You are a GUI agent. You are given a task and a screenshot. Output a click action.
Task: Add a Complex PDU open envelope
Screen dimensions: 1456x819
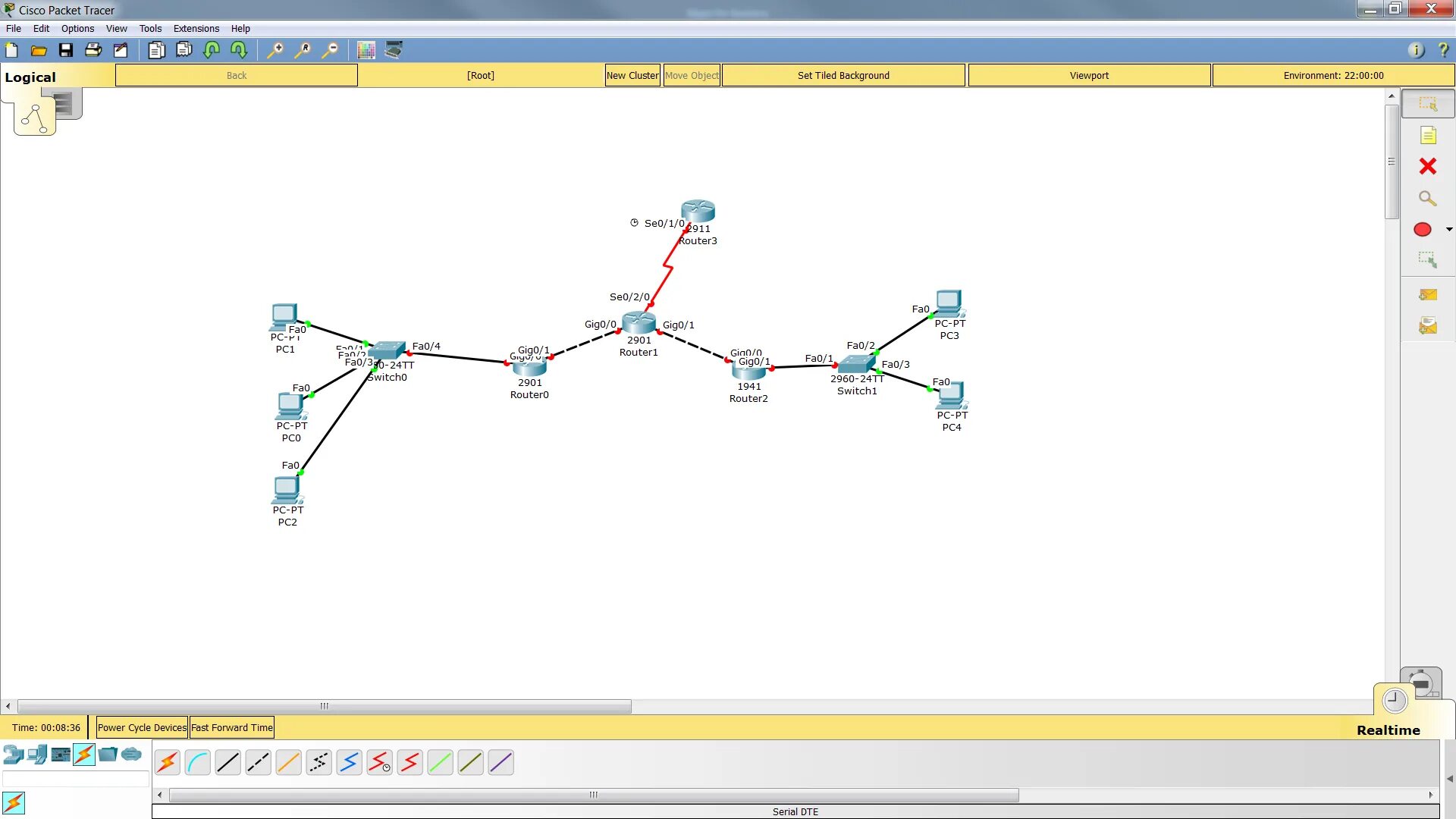coord(1427,326)
